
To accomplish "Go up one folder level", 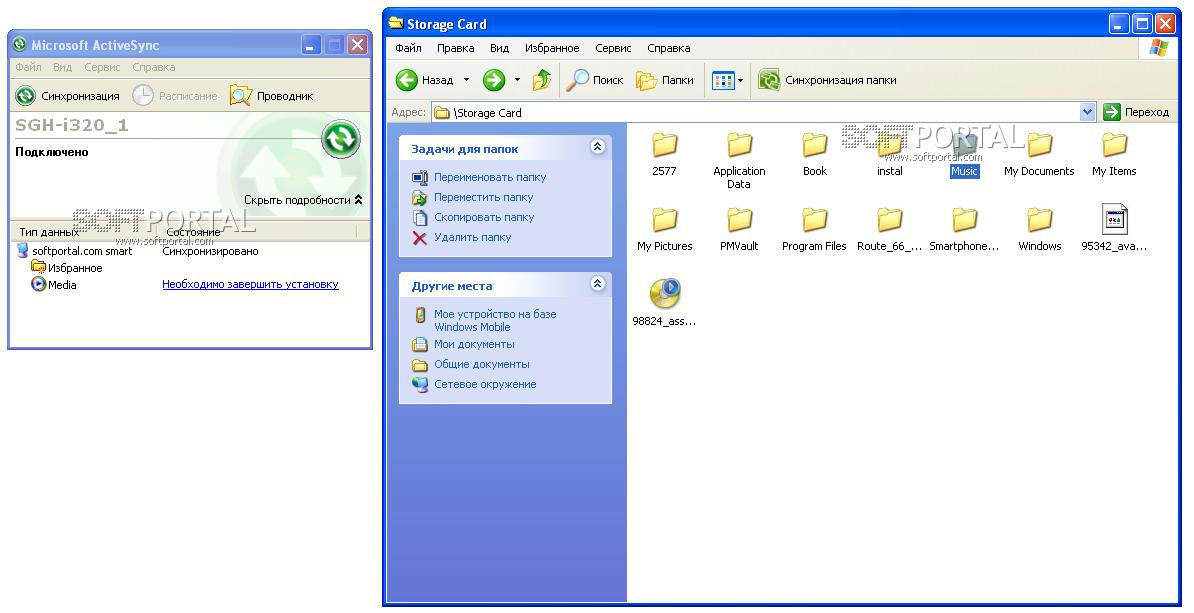I will pyautogui.click(x=541, y=80).
